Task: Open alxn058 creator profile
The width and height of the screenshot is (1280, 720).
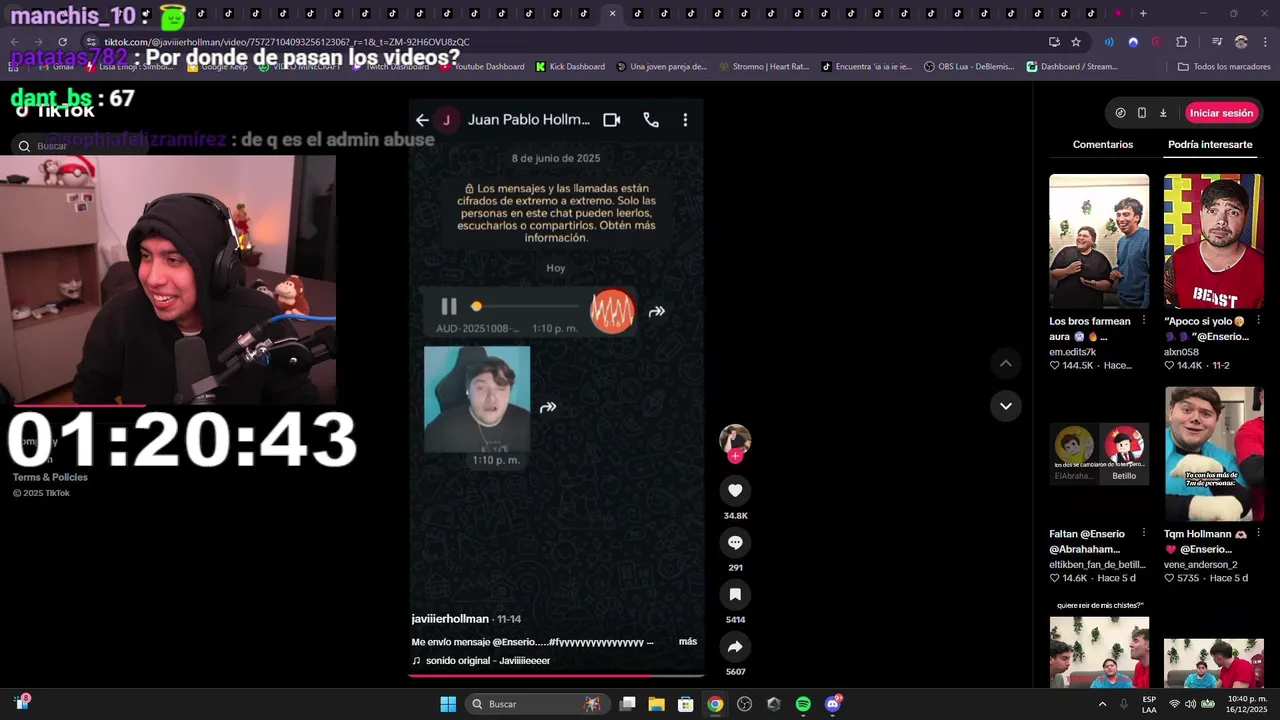Action: (x=1181, y=352)
